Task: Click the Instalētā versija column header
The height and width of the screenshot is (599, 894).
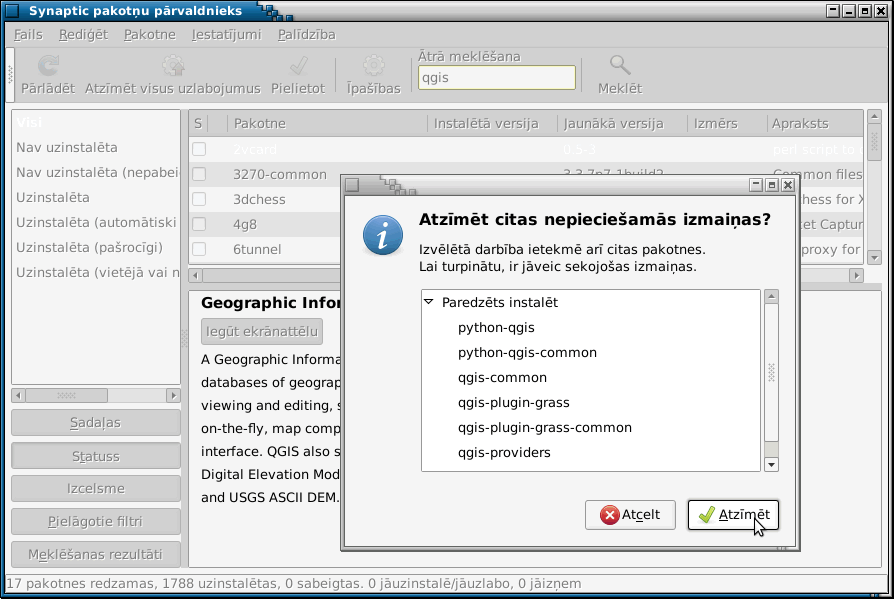Action: (x=492, y=124)
